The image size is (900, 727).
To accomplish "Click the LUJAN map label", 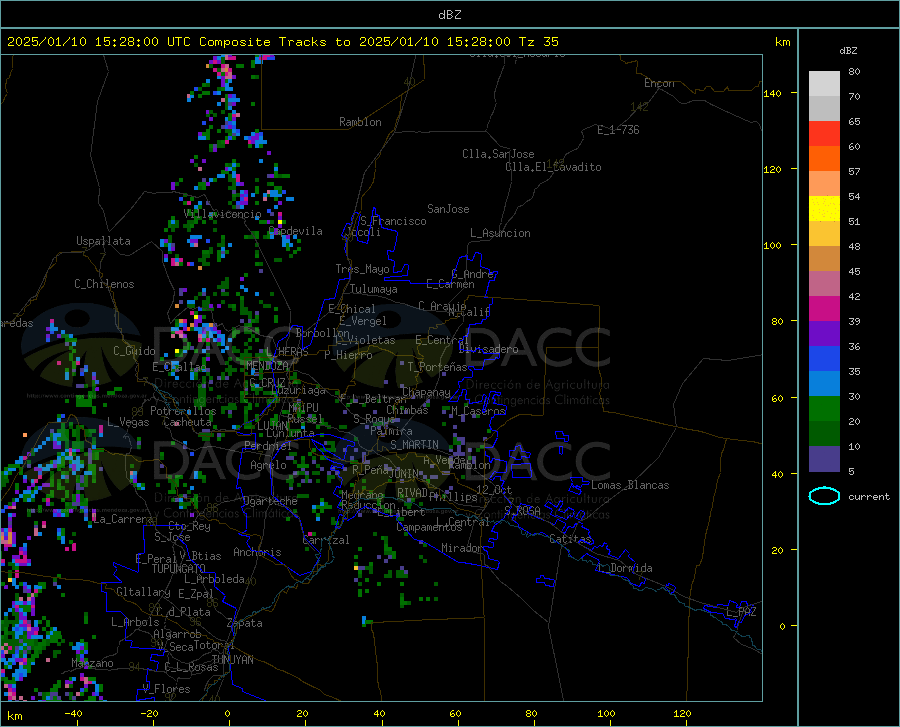I will point(272,426).
